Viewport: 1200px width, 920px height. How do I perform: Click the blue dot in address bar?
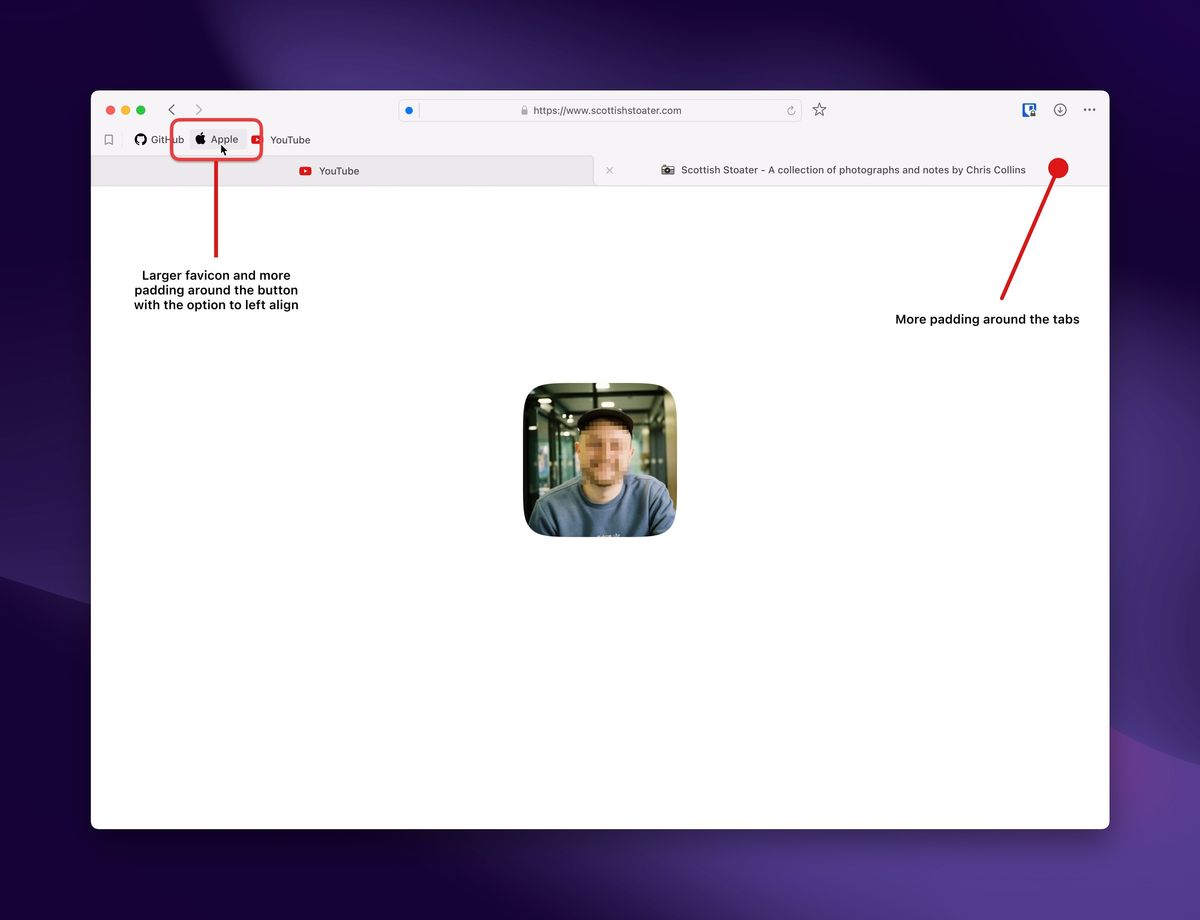pyautogui.click(x=409, y=111)
